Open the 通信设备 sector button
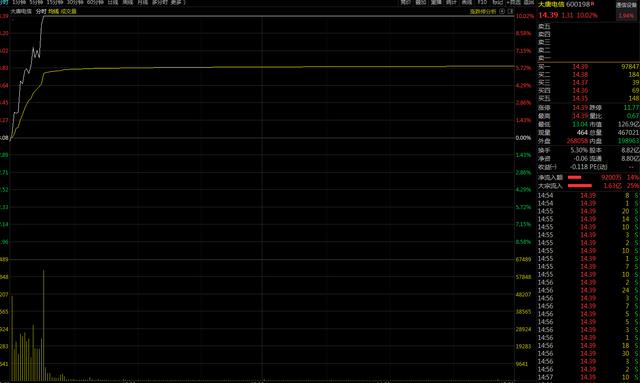The width and height of the screenshot is (640, 383). (x=627, y=5)
